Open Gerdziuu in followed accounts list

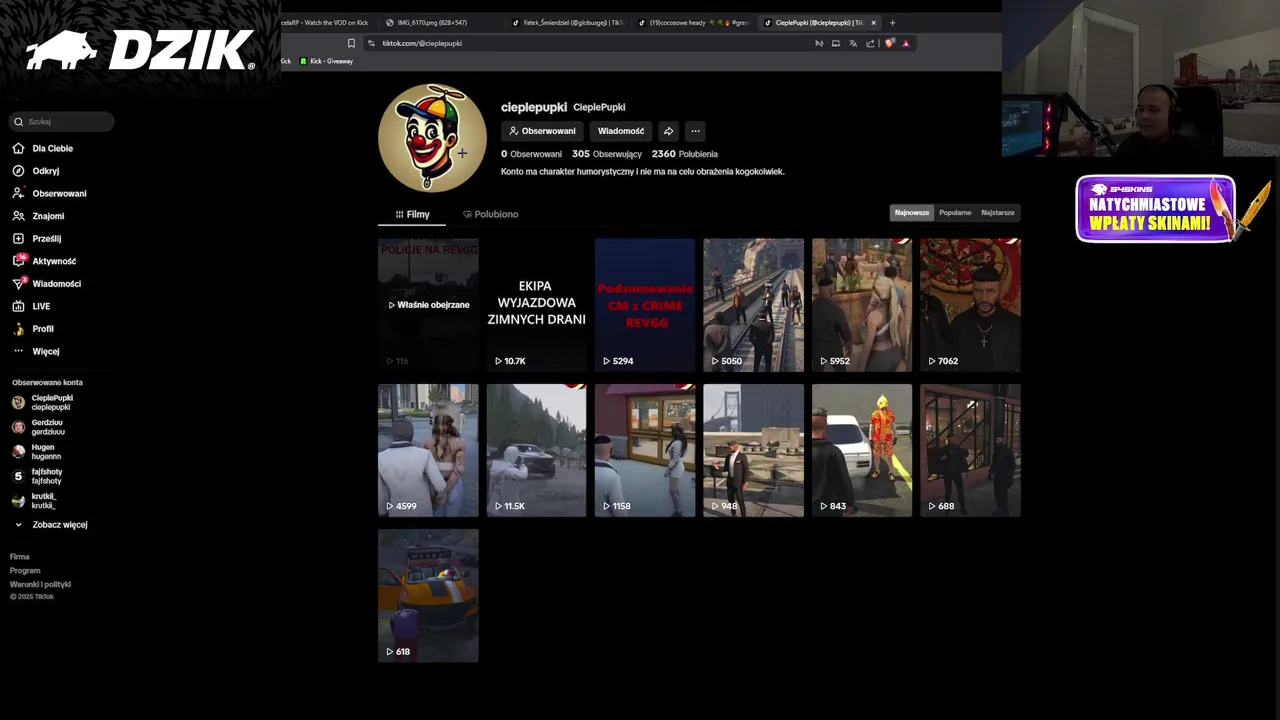tap(38, 427)
